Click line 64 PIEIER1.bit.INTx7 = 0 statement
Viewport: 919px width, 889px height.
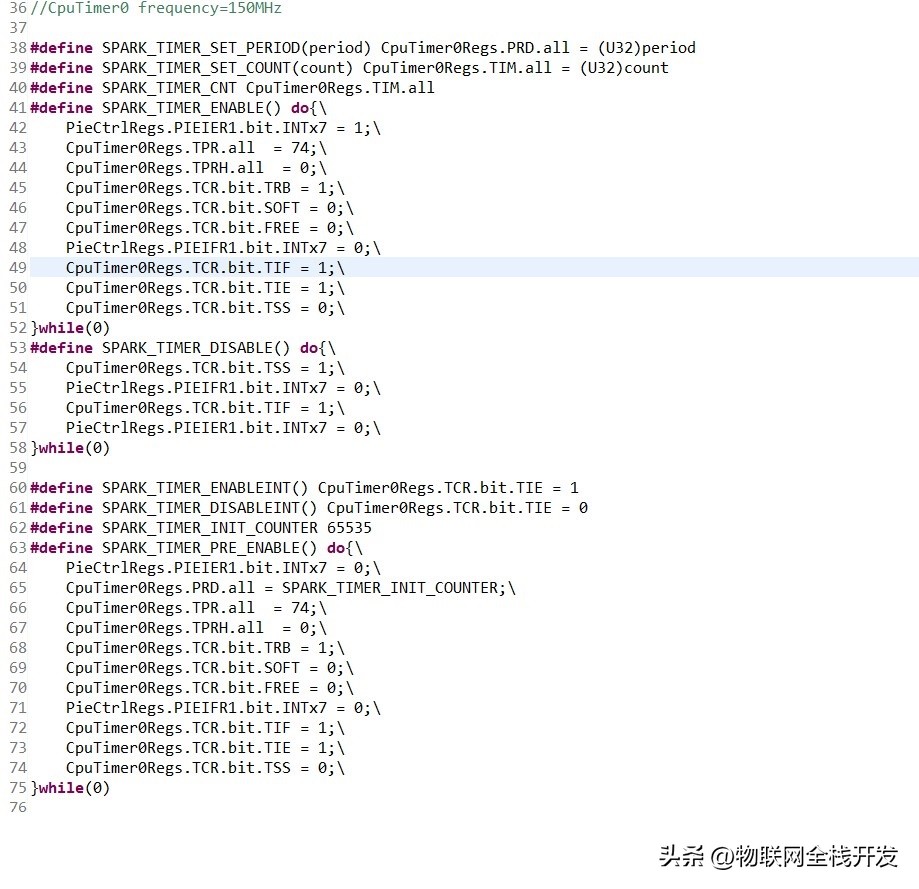click(x=223, y=568)
